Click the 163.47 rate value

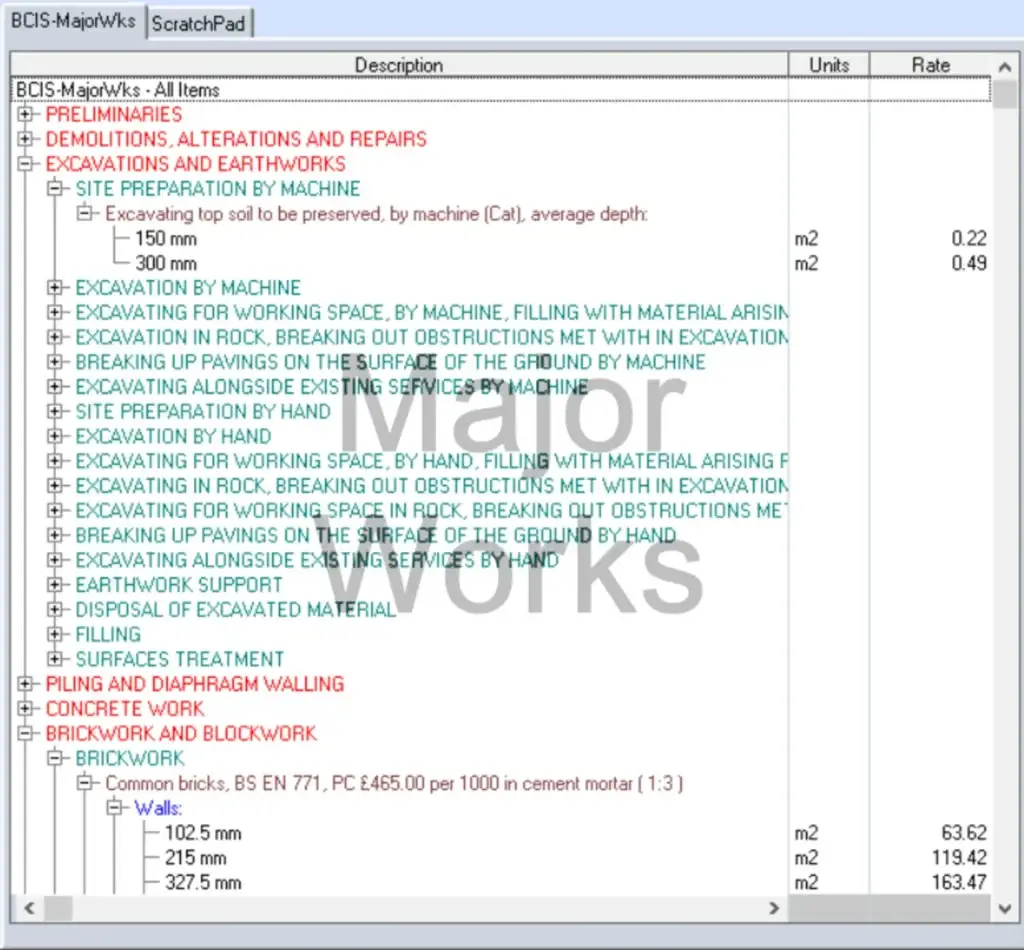click(959, 882)
